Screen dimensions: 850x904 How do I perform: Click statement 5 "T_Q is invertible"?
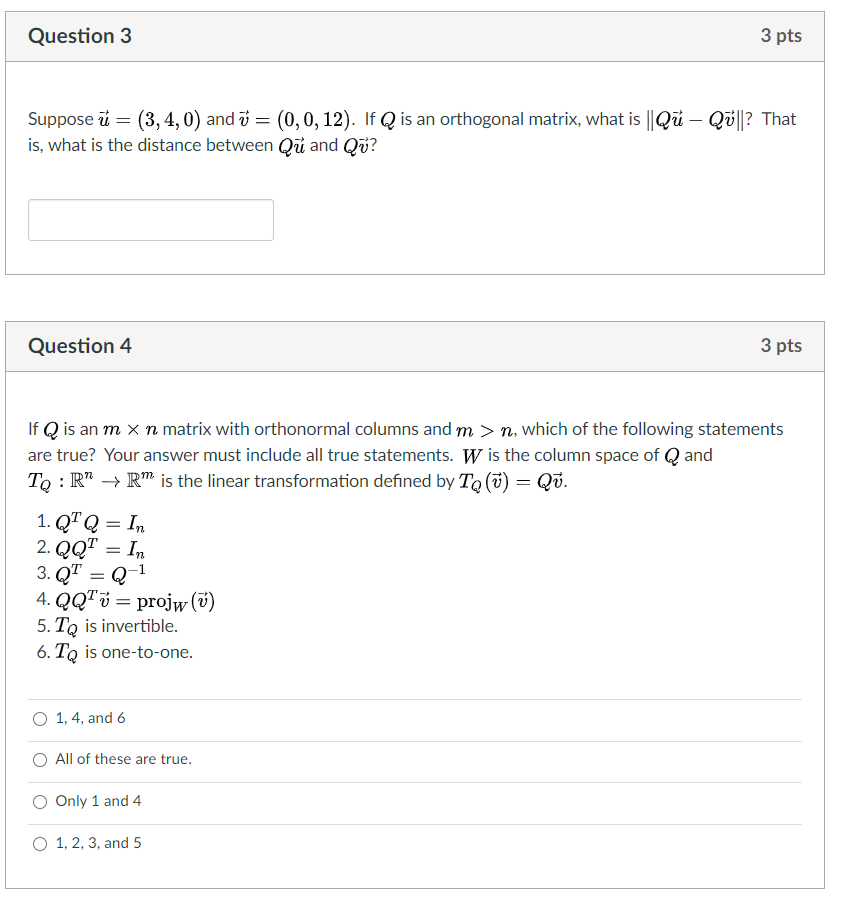coord(105,626)
